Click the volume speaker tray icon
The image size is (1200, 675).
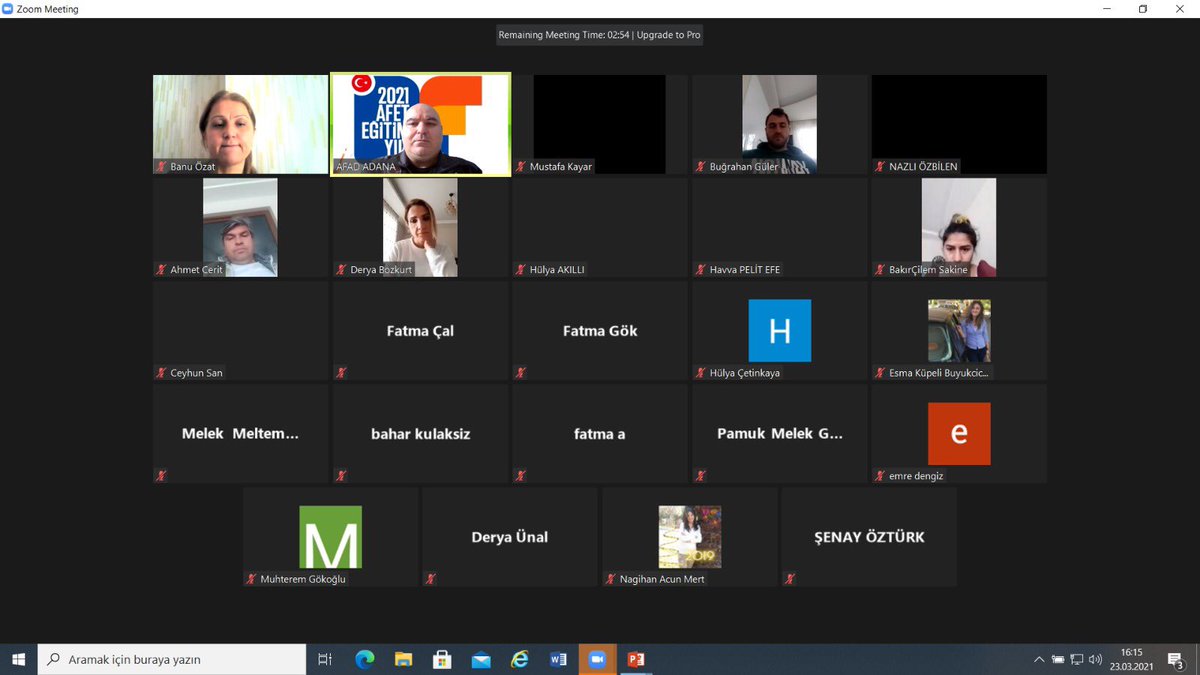[1095, 660]
